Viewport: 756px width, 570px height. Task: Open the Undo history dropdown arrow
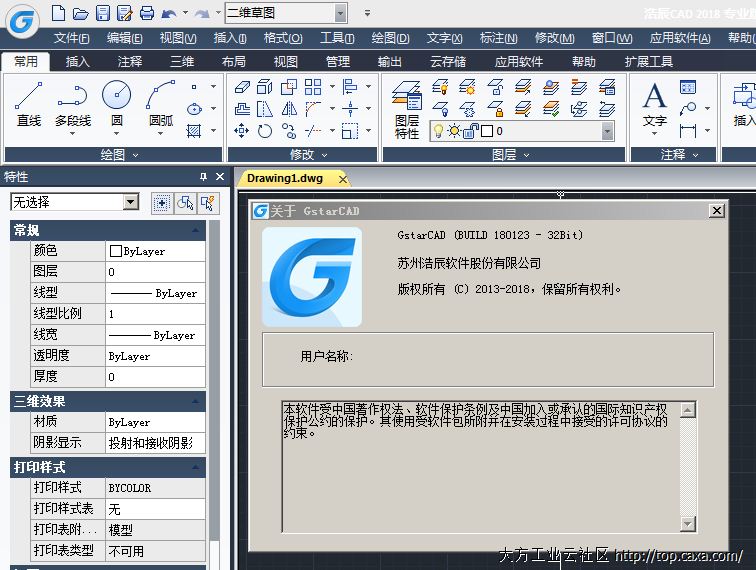pos(186,13)
